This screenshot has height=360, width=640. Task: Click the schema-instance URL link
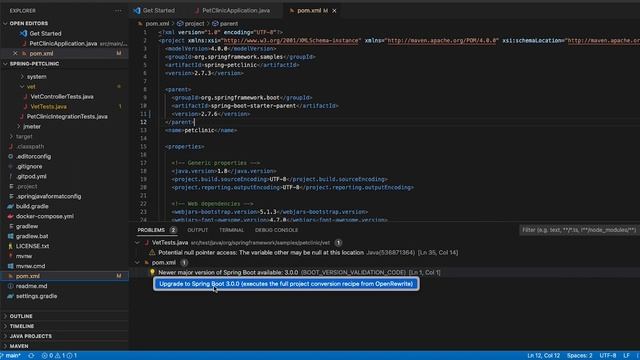click(x=291, y=41)
